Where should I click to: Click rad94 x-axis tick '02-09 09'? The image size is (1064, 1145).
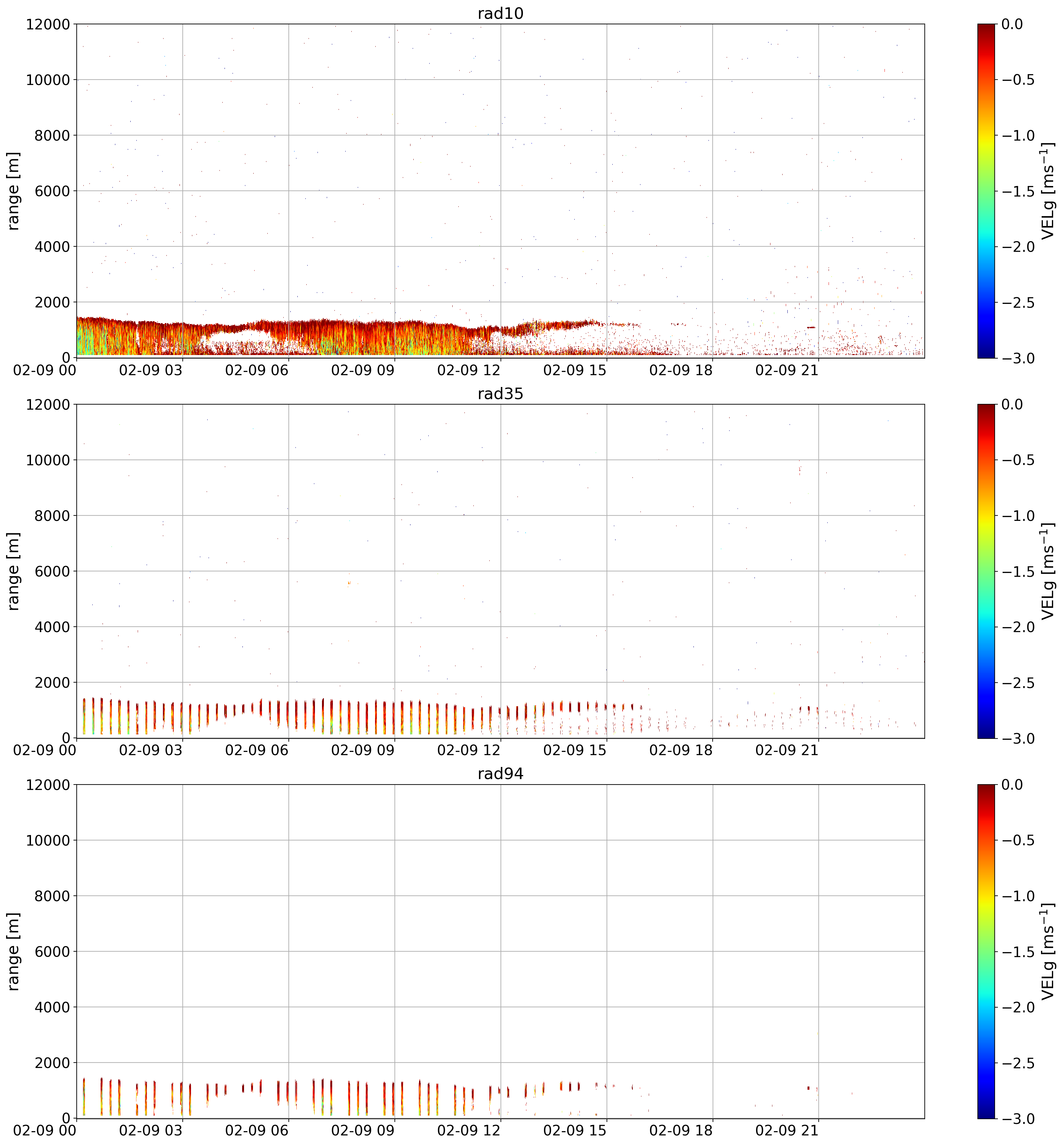(x=363, y=1131)
